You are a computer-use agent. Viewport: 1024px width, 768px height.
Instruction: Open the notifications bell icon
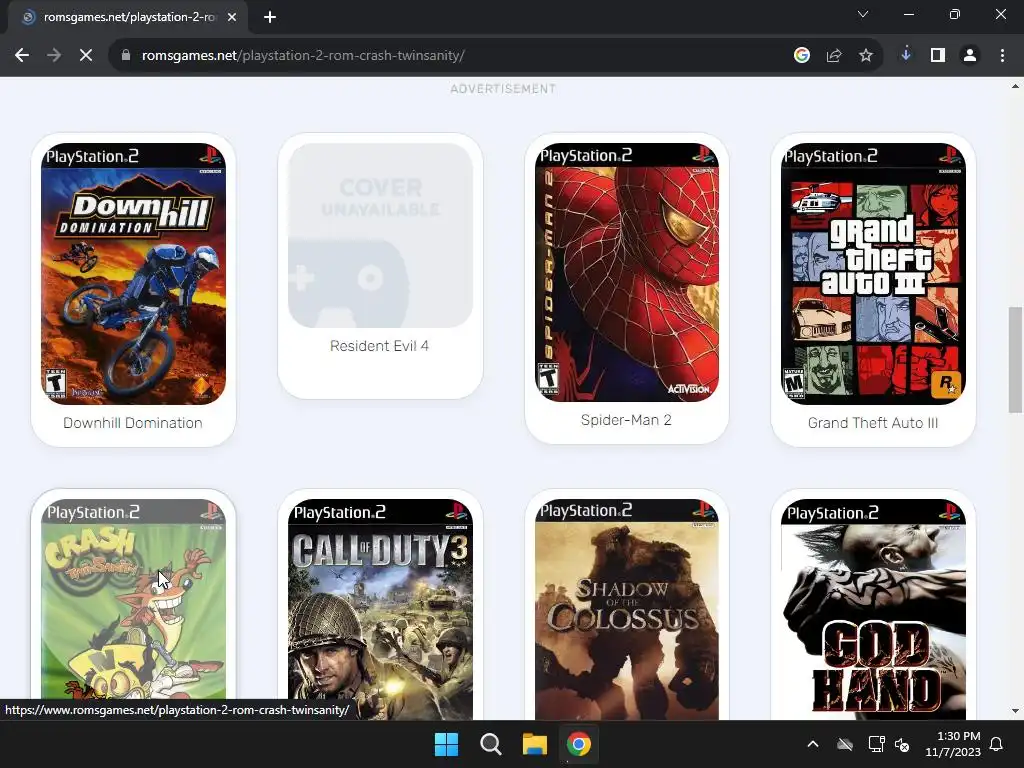click(997, 744)
